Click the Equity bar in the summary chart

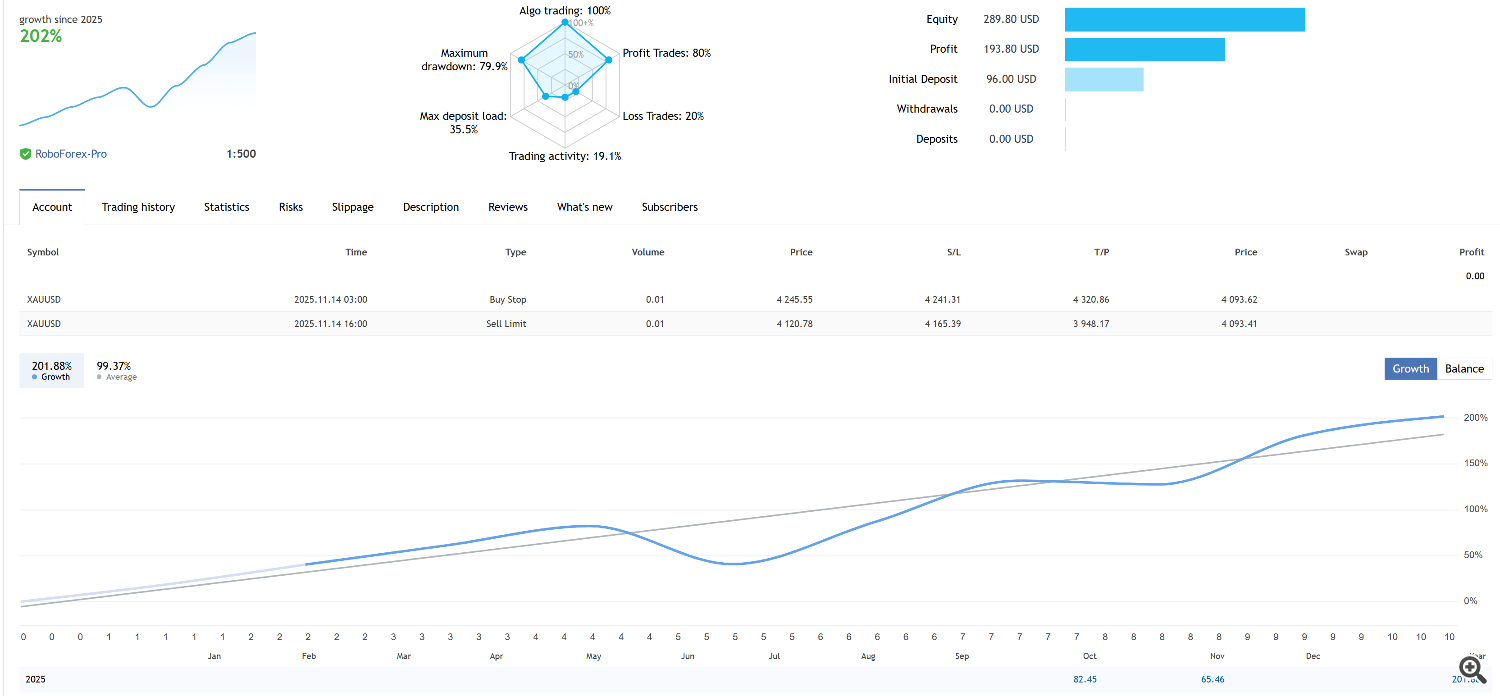point(1184,20)
